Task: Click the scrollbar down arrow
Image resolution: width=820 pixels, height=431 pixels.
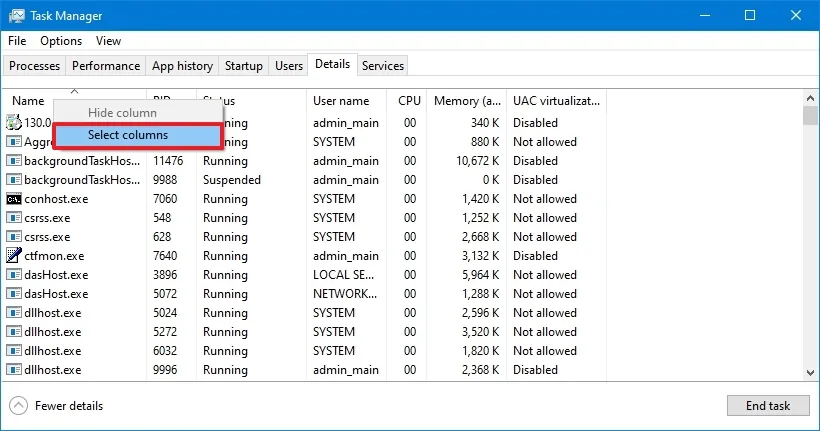Action: [810, 372]
